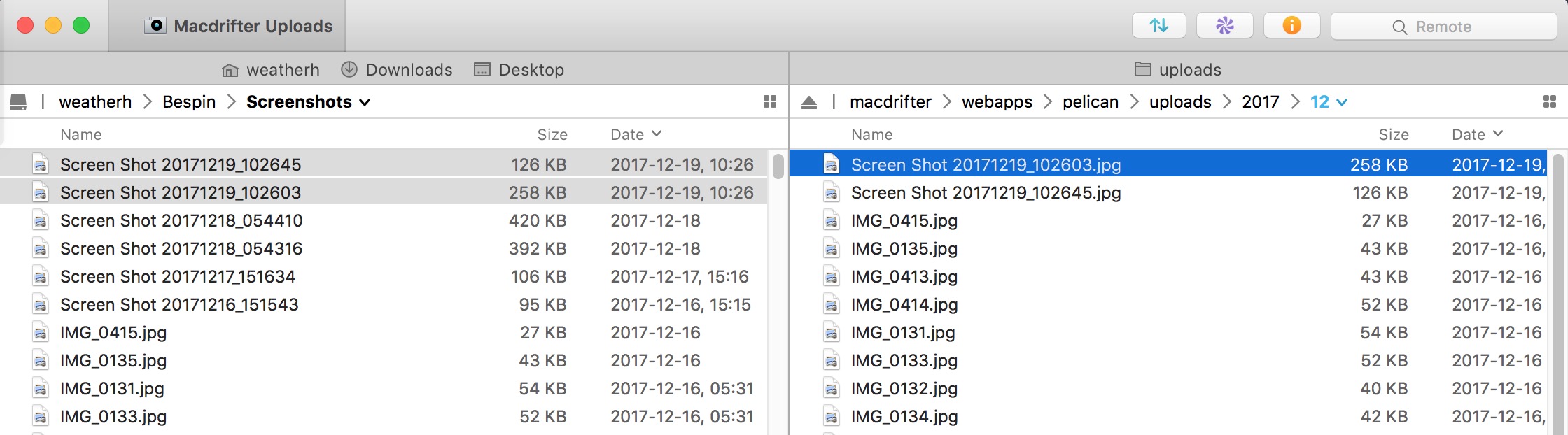Click the local disk icon in left path bar
Image resolution: width=1568 pixels, height=435 pixels.
point(19,102)
